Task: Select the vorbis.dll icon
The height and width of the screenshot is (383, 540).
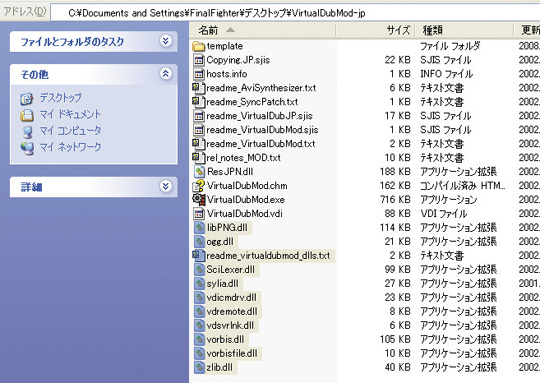Action: point(199,339)
